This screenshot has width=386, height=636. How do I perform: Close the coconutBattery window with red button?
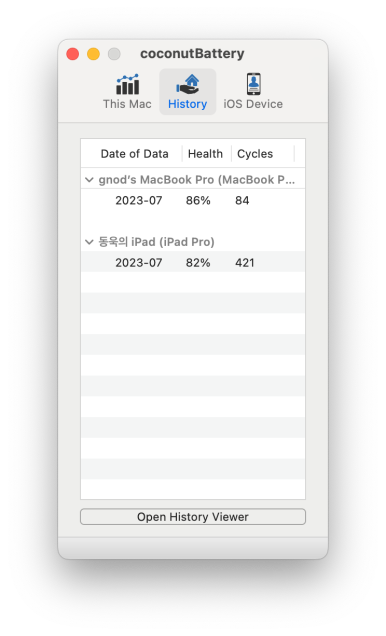click(73, 54)
